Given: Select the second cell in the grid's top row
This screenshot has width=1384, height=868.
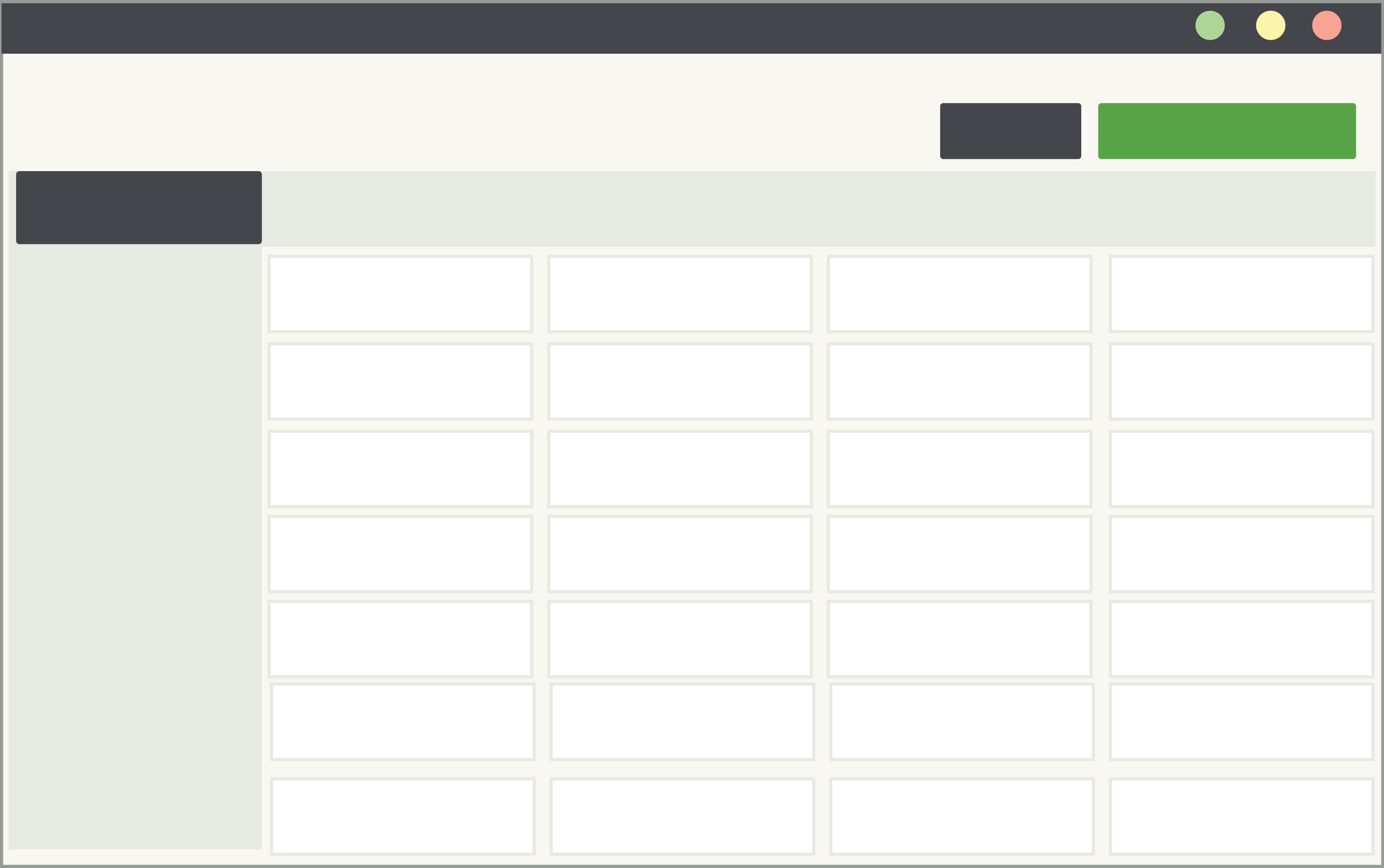Looking at the screenshot, I should [x=680, y=294].
